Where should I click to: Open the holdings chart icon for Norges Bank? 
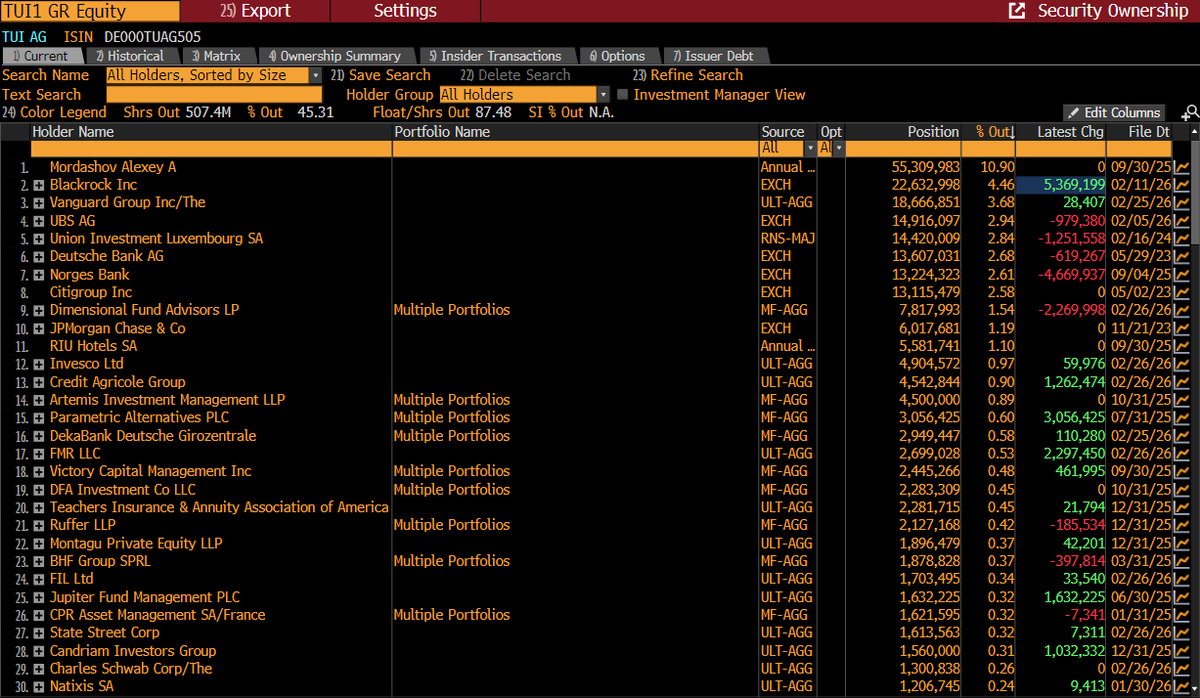coord(1182,275)
